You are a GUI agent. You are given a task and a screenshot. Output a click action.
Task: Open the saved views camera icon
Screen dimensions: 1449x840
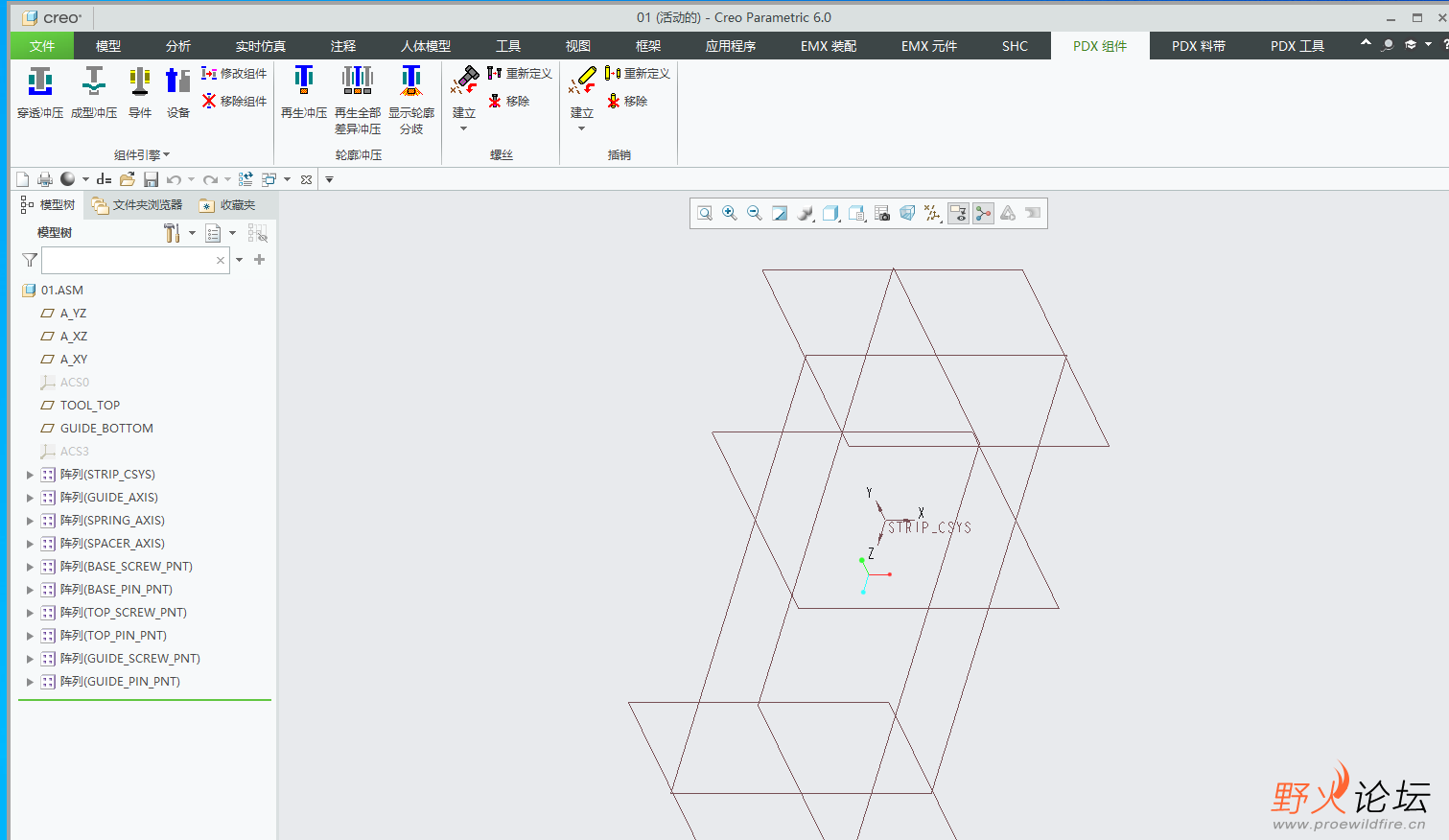[x=882, y=214]
